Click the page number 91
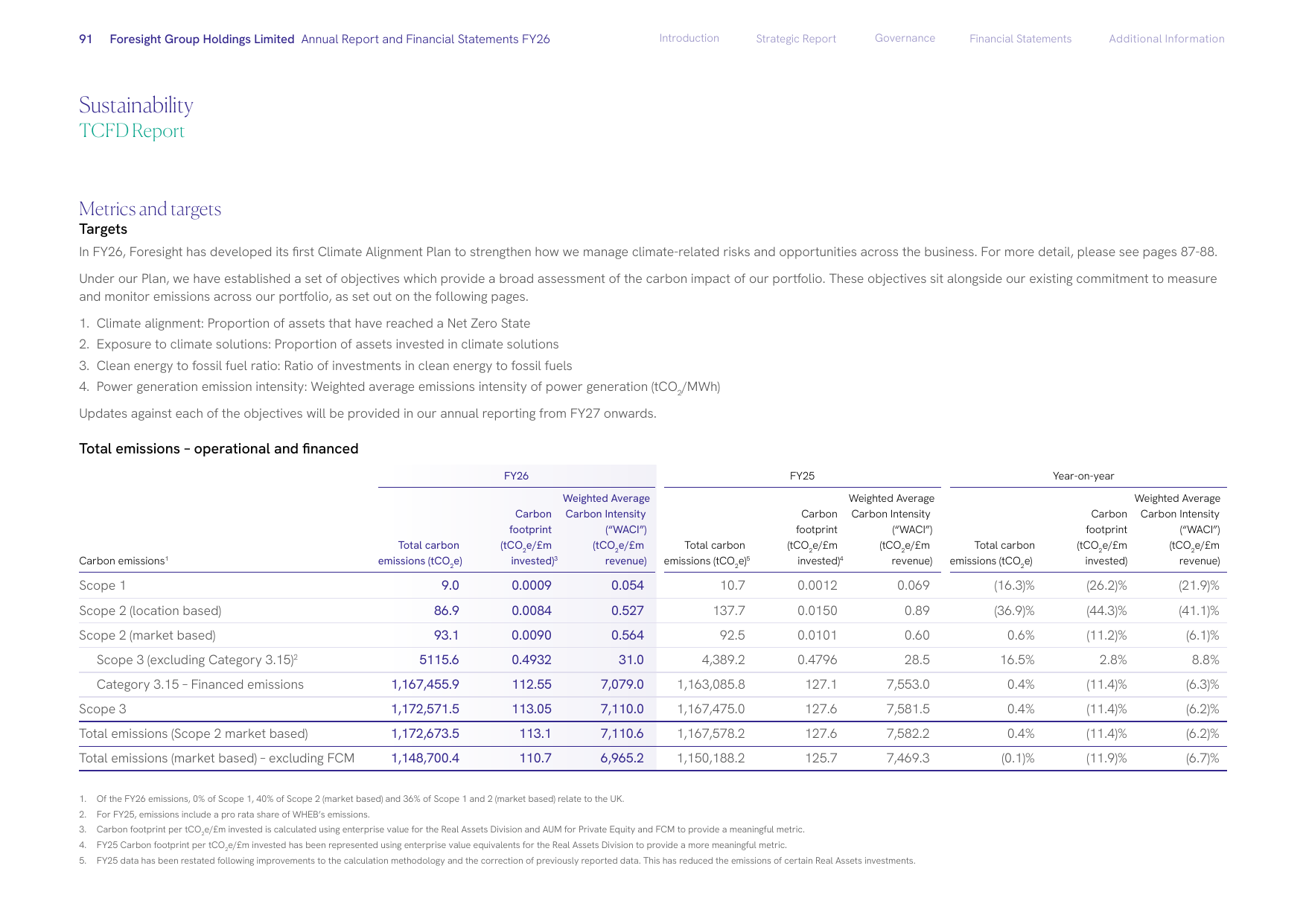Viewport: 1306px width, 924px height. tap(86, 39)
